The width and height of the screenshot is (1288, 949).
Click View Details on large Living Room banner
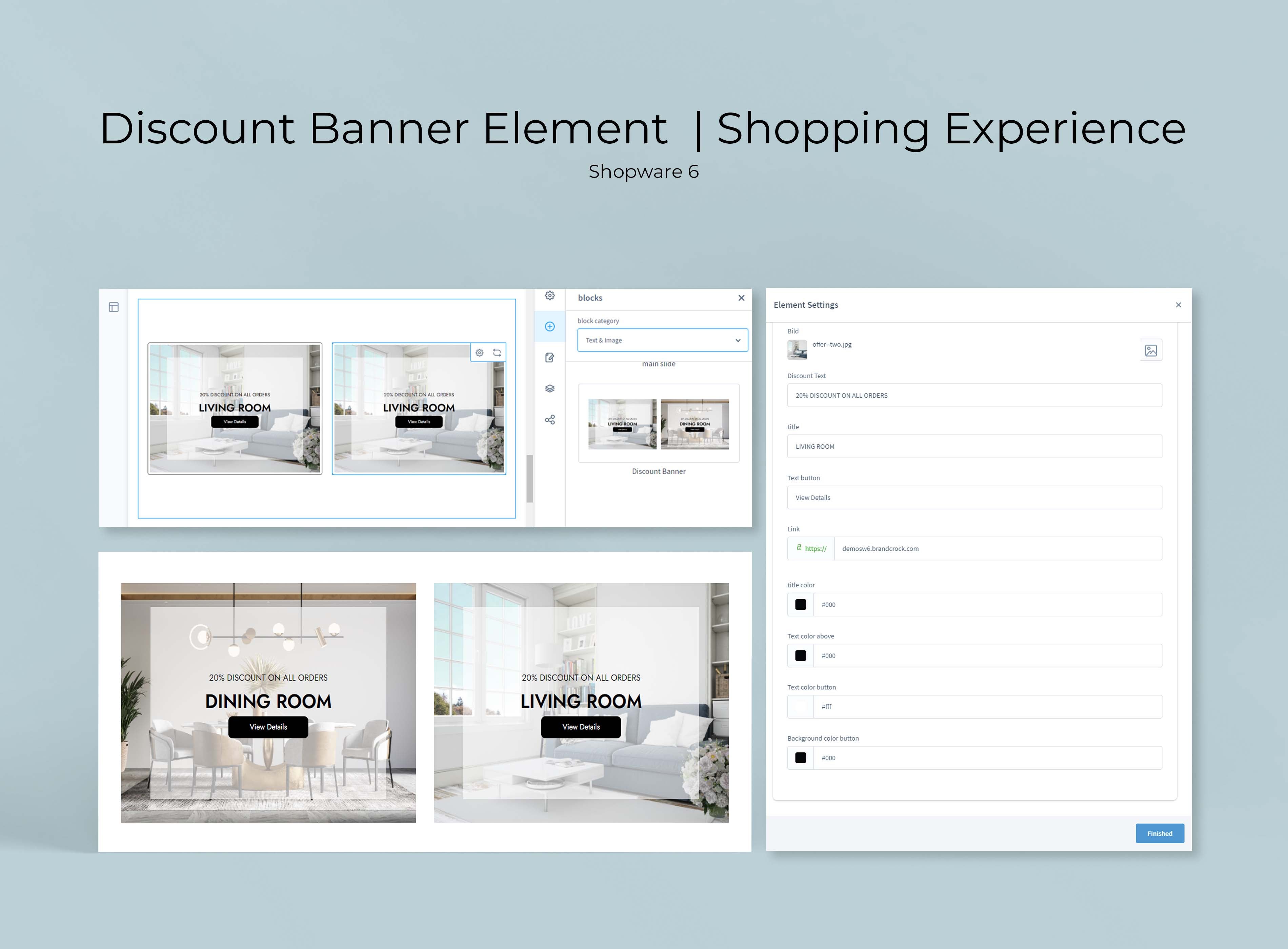581,727
